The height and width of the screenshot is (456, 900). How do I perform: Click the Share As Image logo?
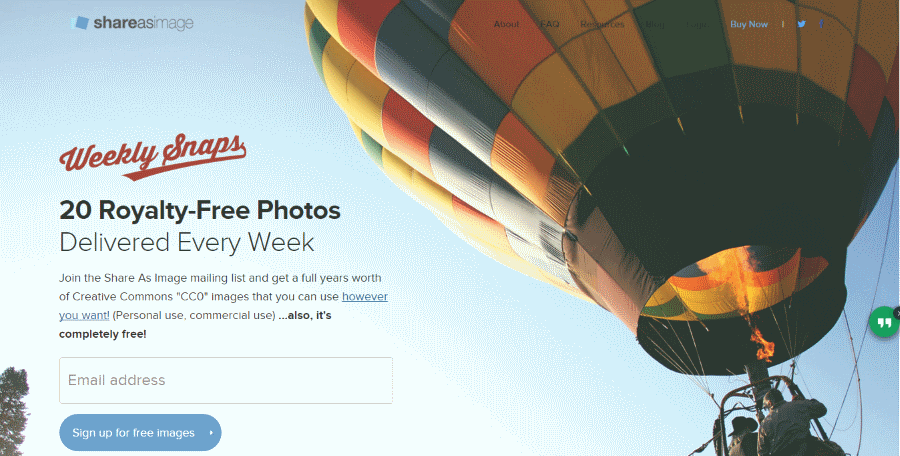(x=132, y=23)
